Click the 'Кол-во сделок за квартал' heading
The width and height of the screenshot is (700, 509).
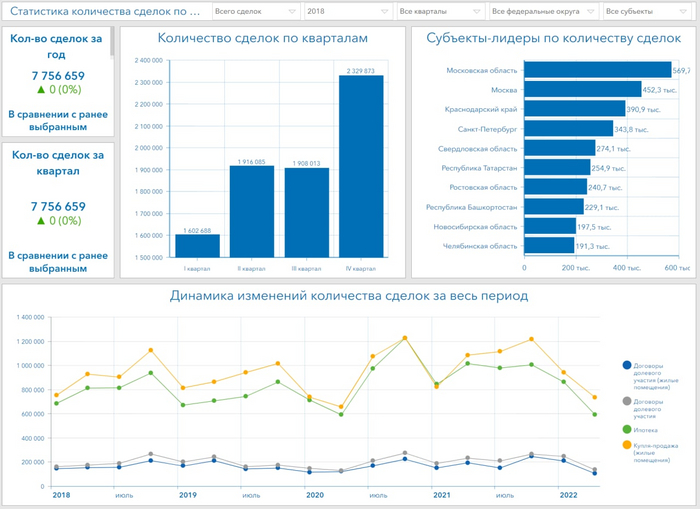[58, 163]
